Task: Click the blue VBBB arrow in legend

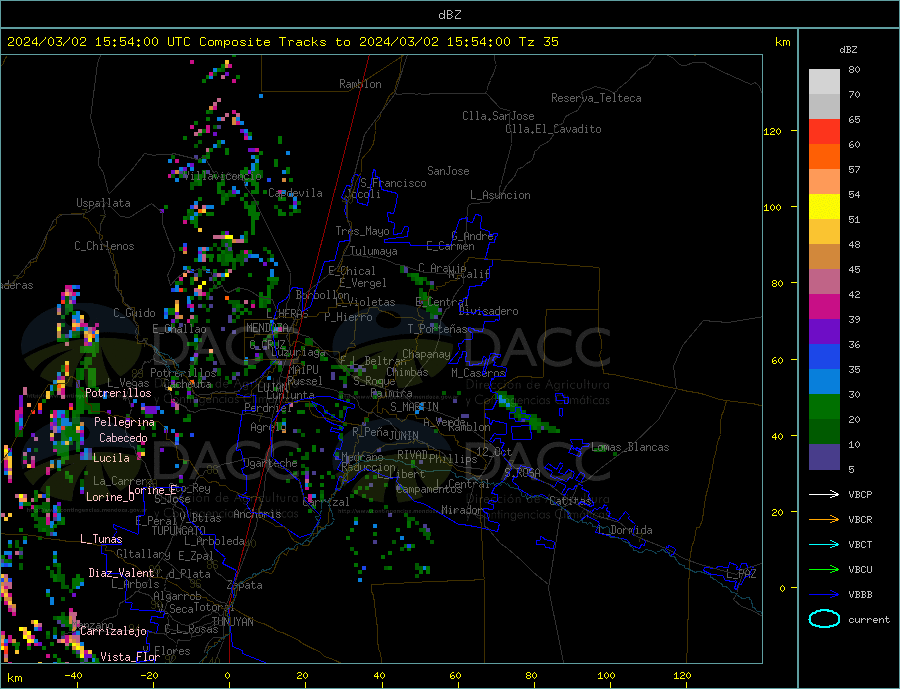Action: coord(824,595)
